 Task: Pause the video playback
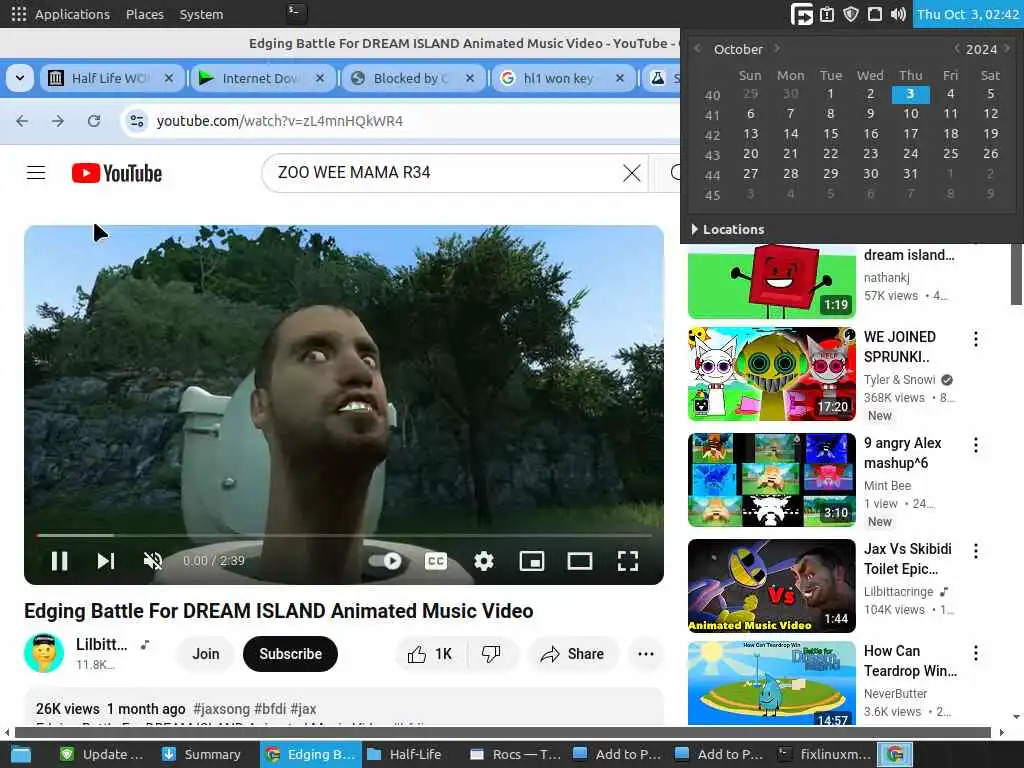pyautogui.click(x=59, y=561)
